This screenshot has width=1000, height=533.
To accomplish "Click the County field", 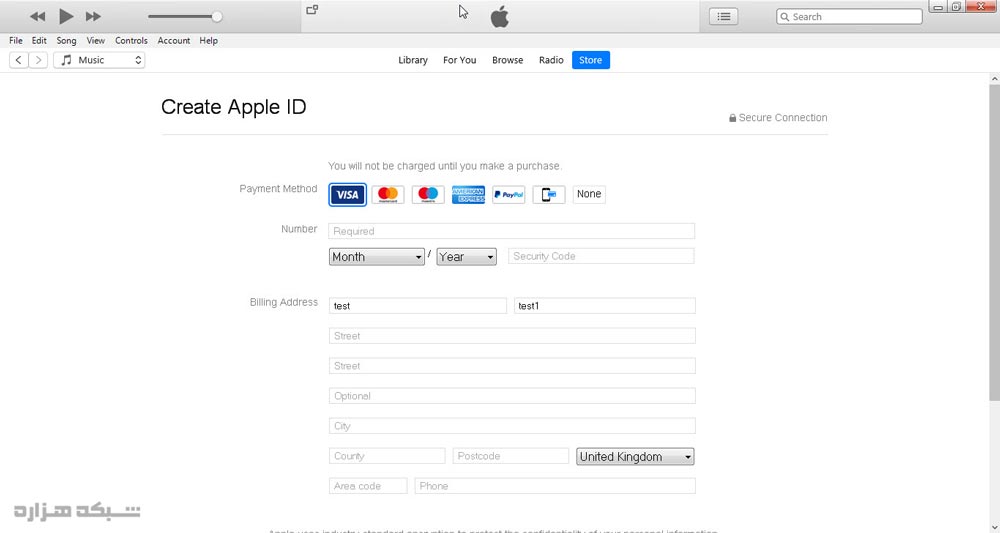I will (x=387, y=456).
